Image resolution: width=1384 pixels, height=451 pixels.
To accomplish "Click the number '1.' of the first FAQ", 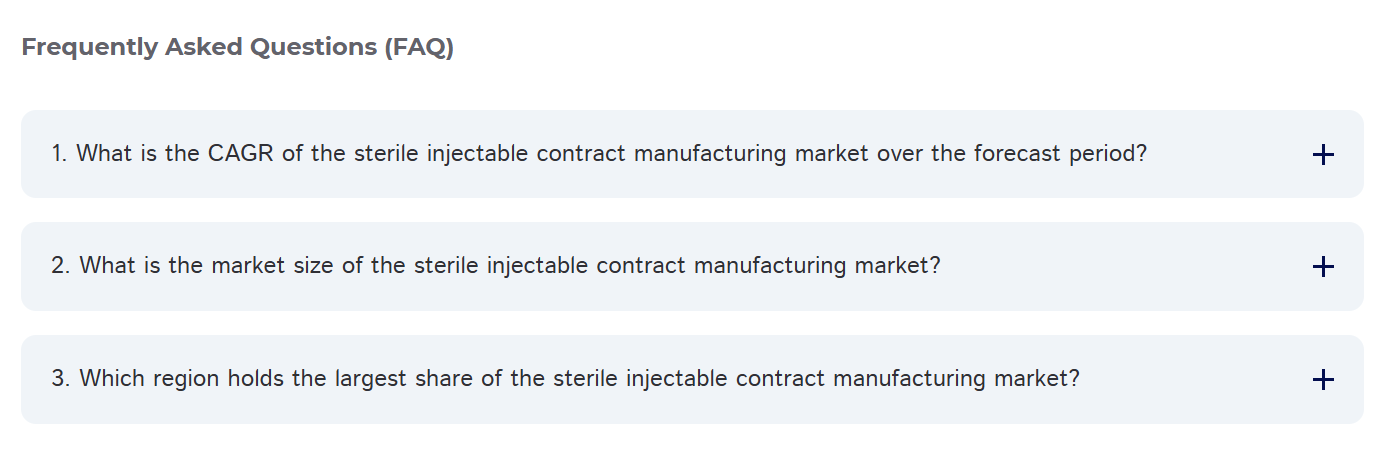I will click(59, 154).
